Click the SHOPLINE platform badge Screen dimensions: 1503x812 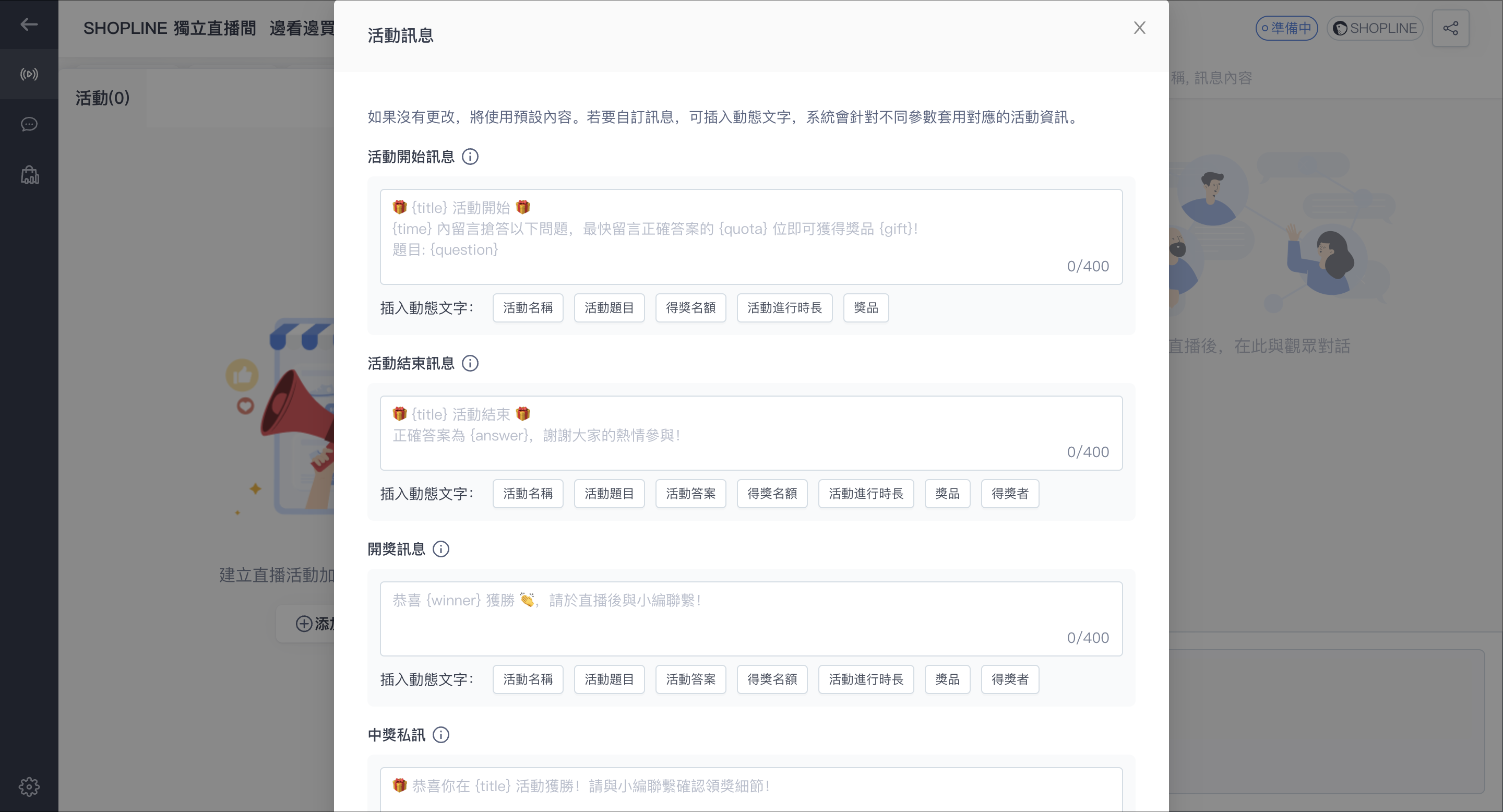pos(1375,28)
